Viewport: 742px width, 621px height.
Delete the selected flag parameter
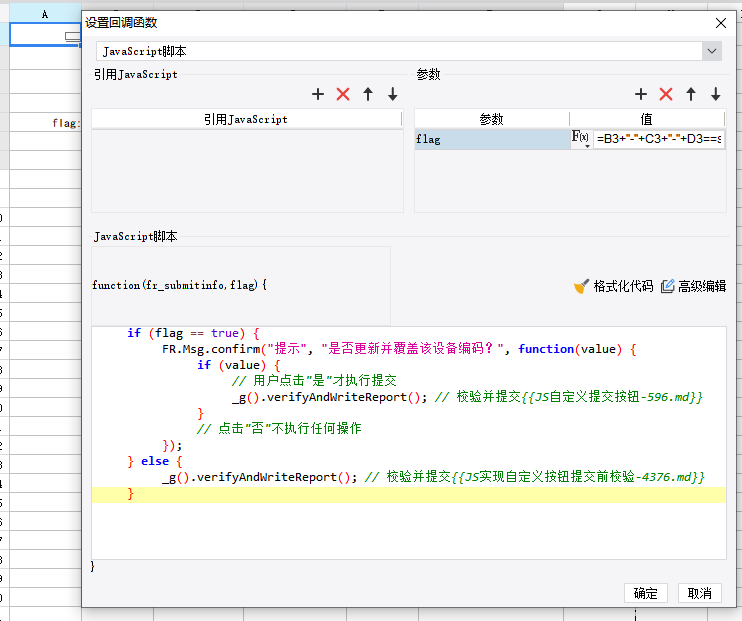666,94
